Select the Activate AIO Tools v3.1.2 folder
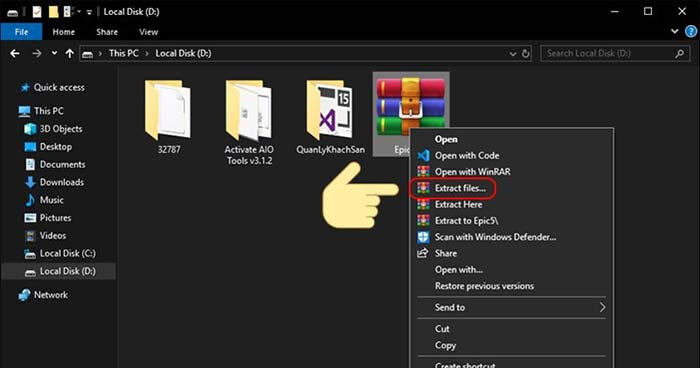This screenshot has height=368, width=700. tap(249, 122)
